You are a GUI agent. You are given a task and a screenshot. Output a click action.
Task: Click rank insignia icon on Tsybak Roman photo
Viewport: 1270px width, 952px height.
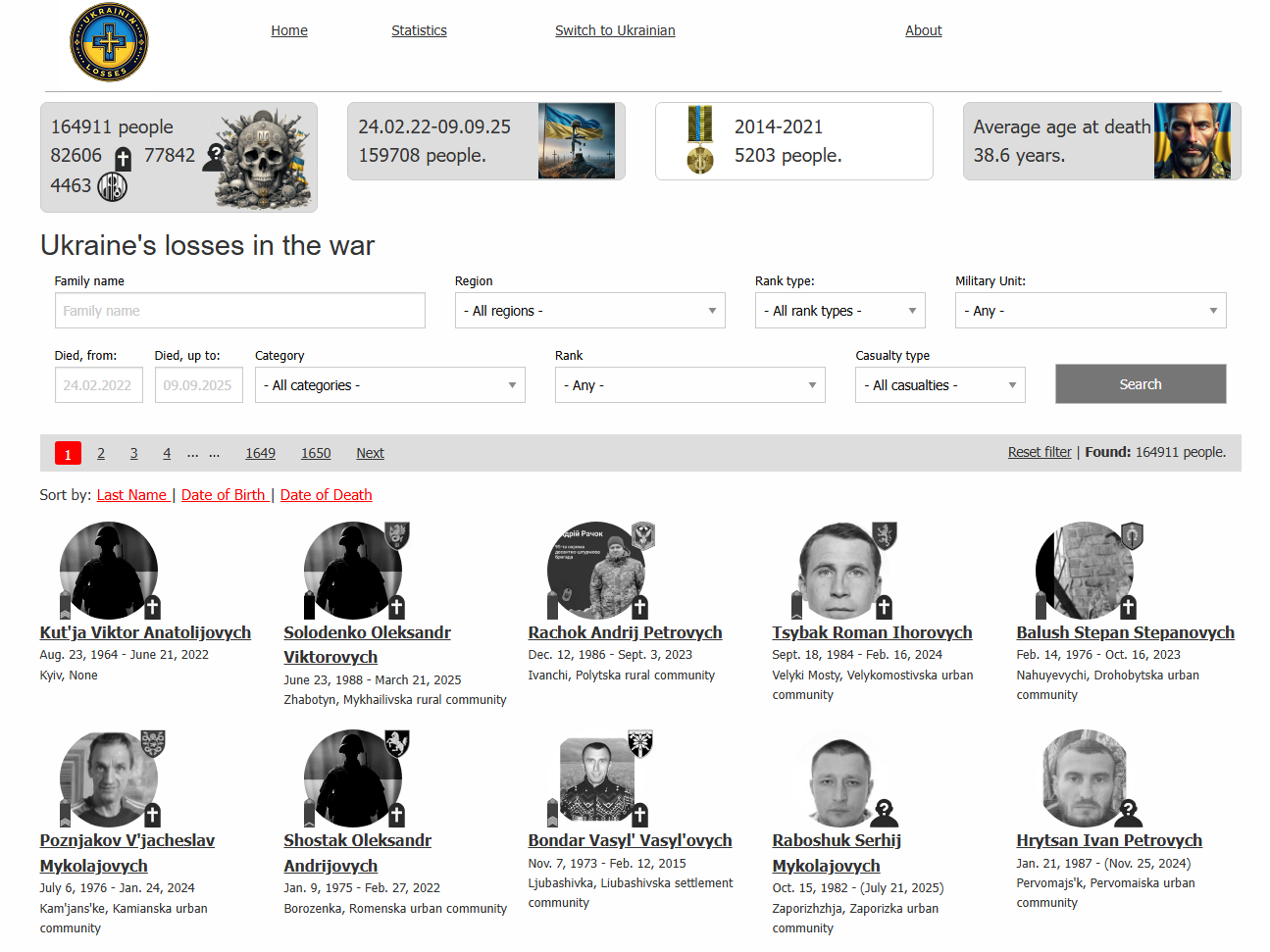click(x=797, y=605)
